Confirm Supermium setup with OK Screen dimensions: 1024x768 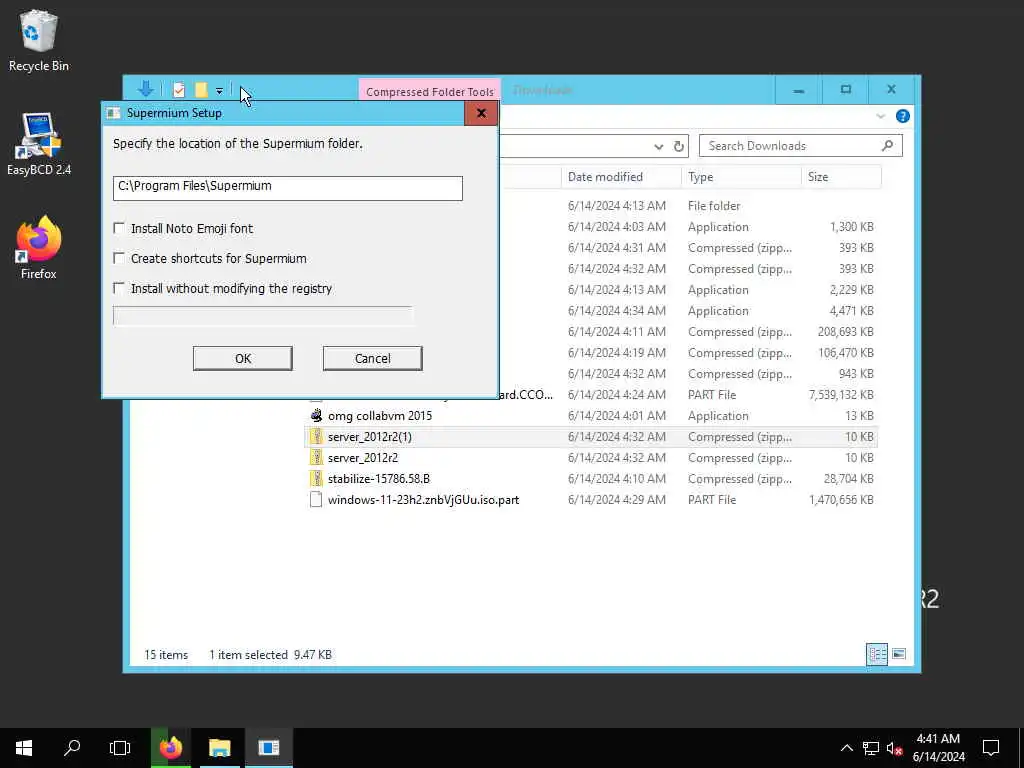[x=243, y=359]
